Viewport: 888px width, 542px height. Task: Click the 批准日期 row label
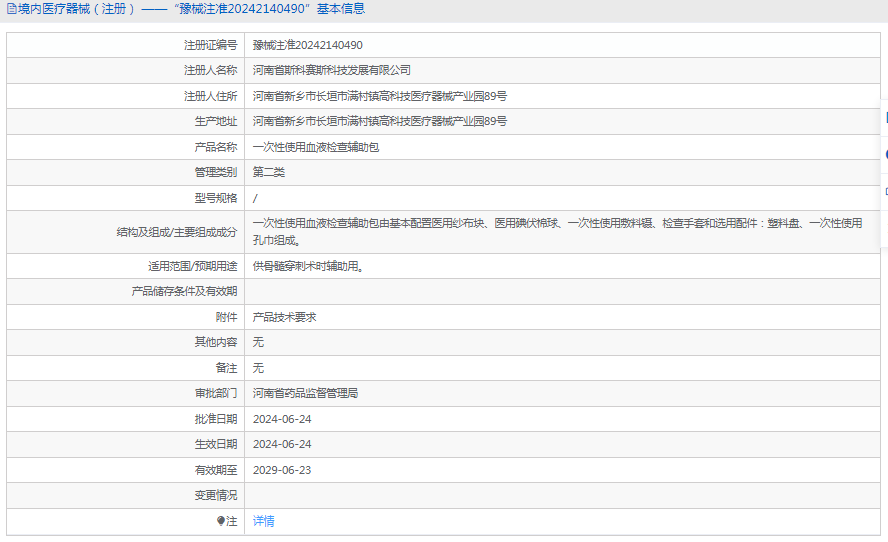click(216, 419)
